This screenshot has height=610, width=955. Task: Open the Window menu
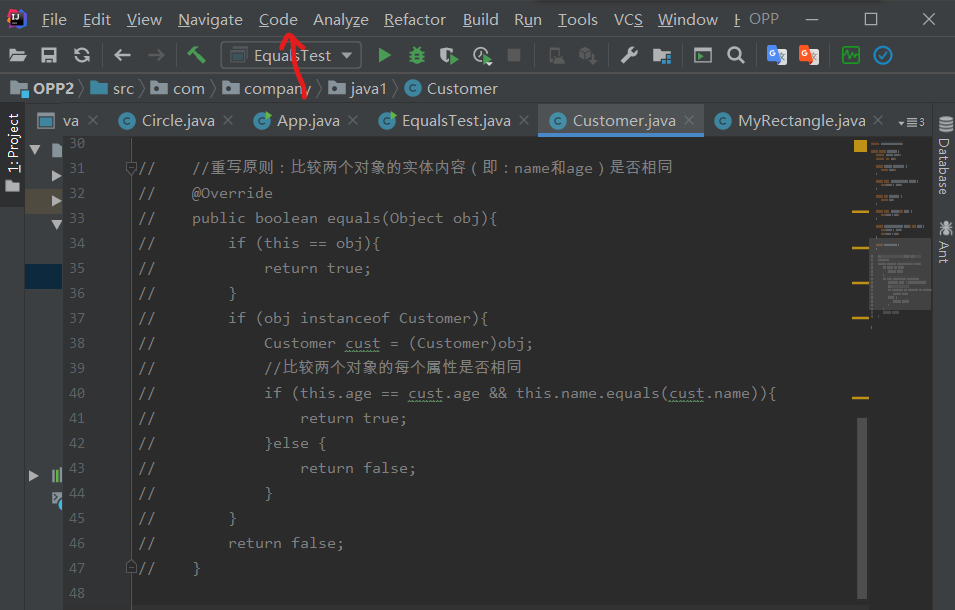[688, 19]
